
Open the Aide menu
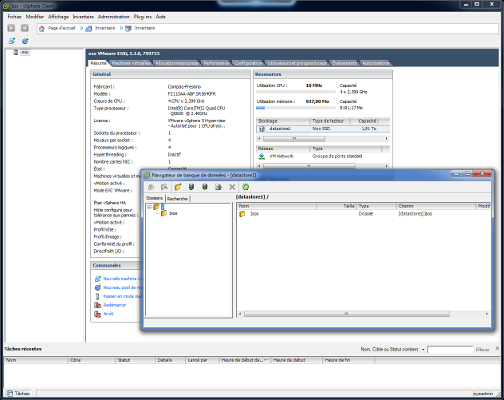[161, 17]
